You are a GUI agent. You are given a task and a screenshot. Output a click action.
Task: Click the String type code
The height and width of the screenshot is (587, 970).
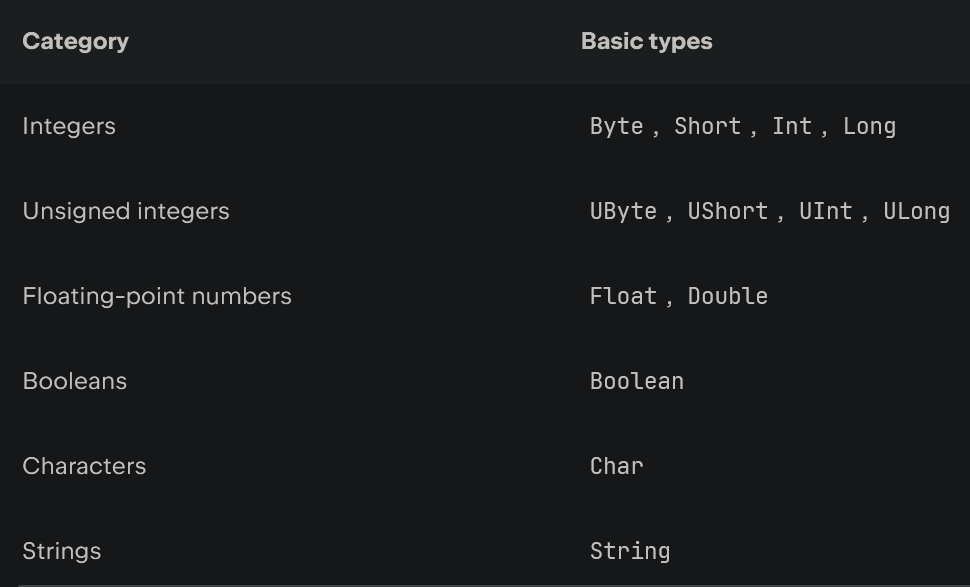630,551
